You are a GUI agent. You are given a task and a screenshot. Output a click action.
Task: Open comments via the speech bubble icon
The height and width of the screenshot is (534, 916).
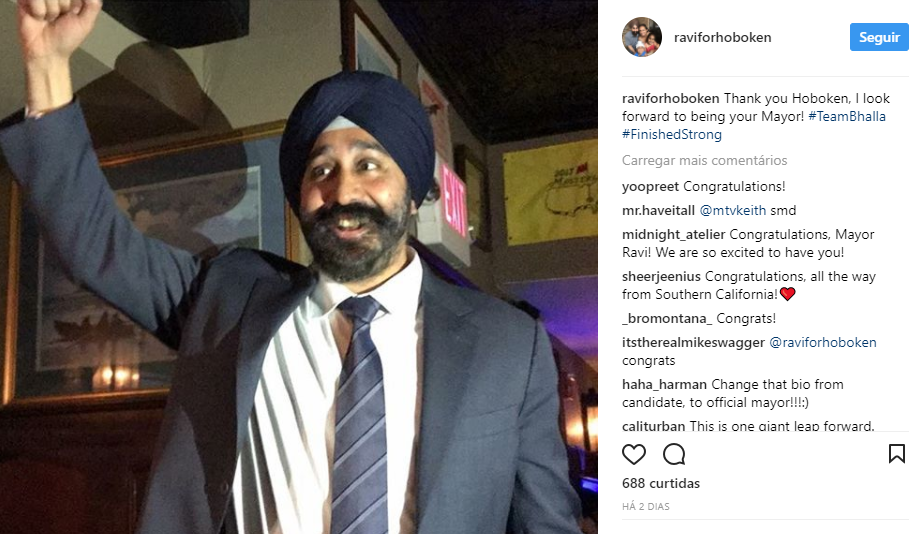coord(674,454)
